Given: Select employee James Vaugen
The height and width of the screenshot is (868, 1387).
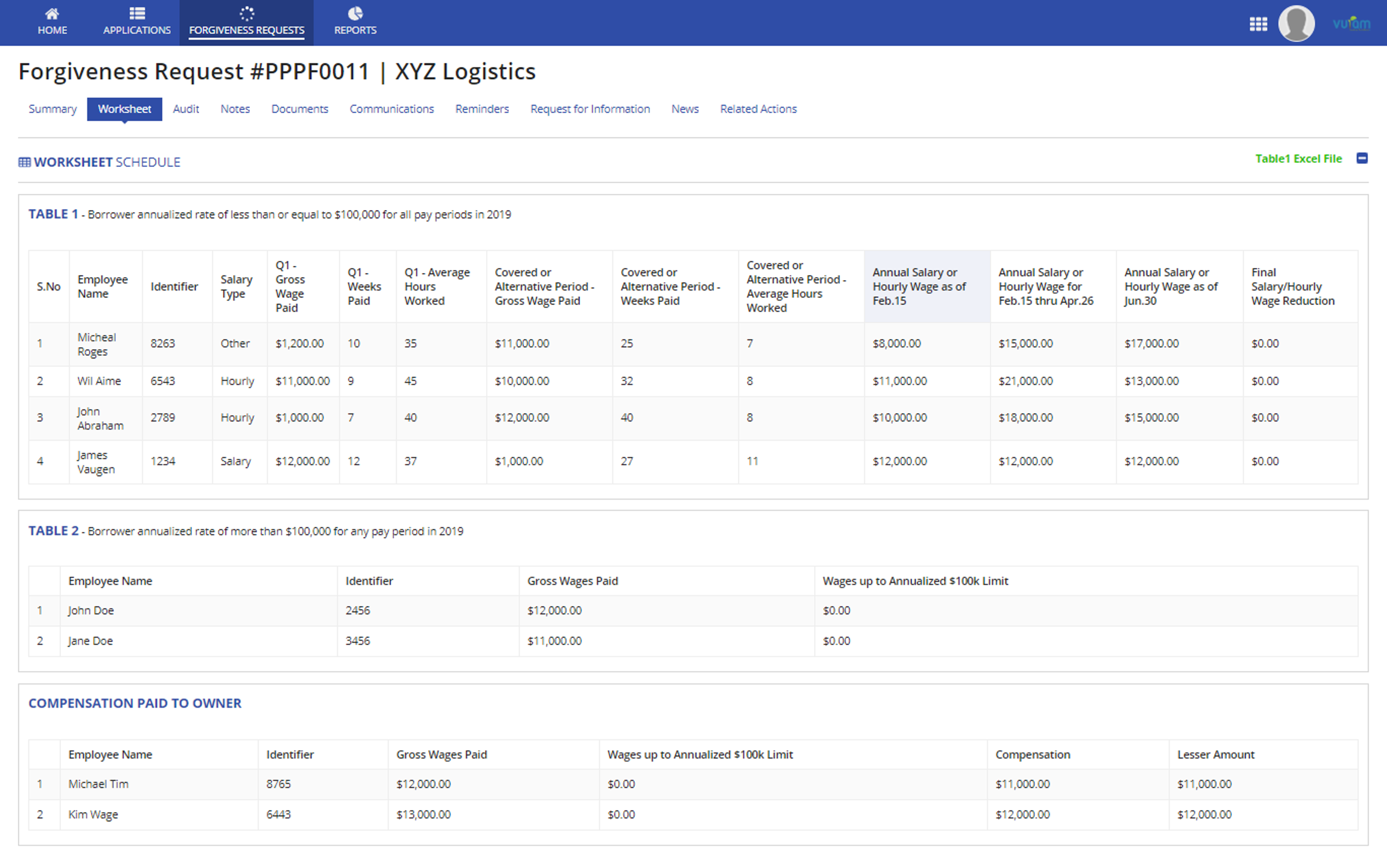Looking at the screenshot, I should click(96, 462).
